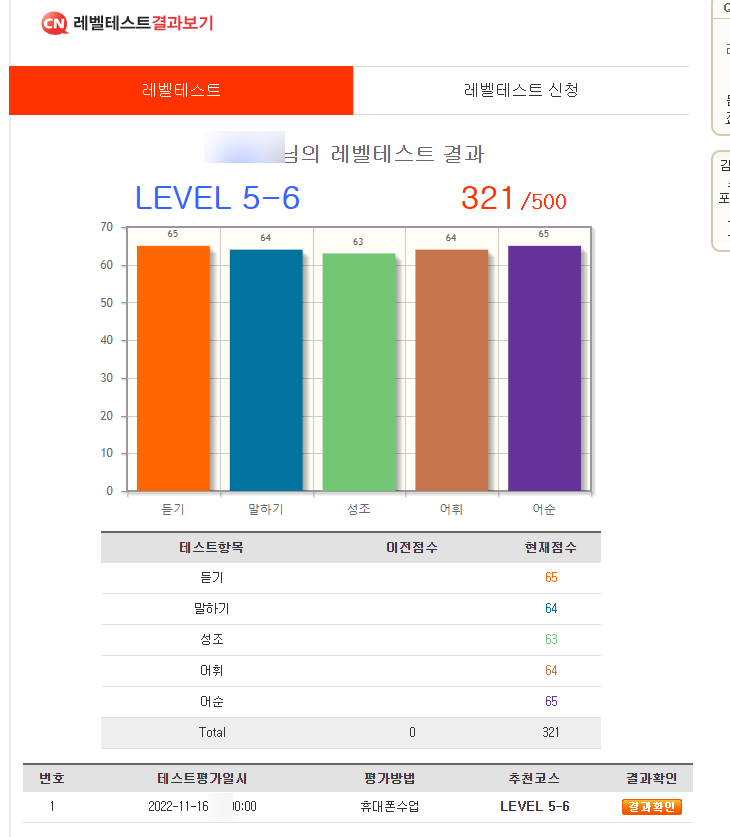Click the 성조 label under the chart

[x=359, y=509]
